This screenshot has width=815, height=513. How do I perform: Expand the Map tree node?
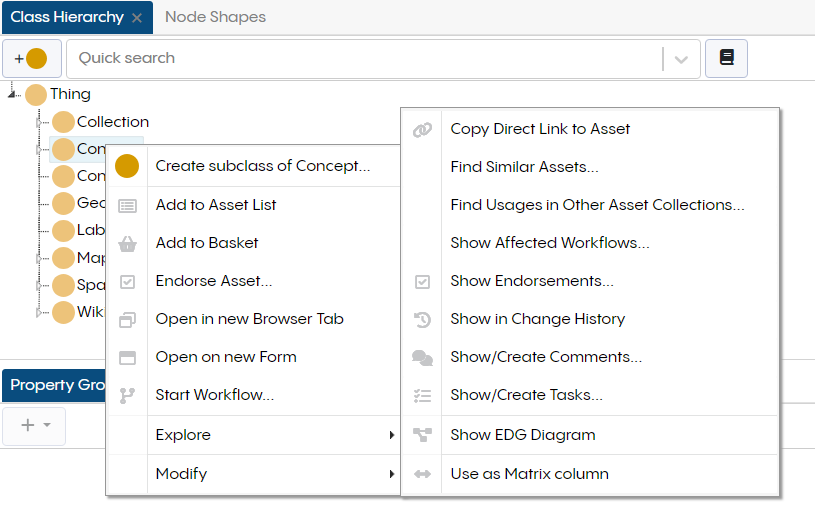coord(38,258)
